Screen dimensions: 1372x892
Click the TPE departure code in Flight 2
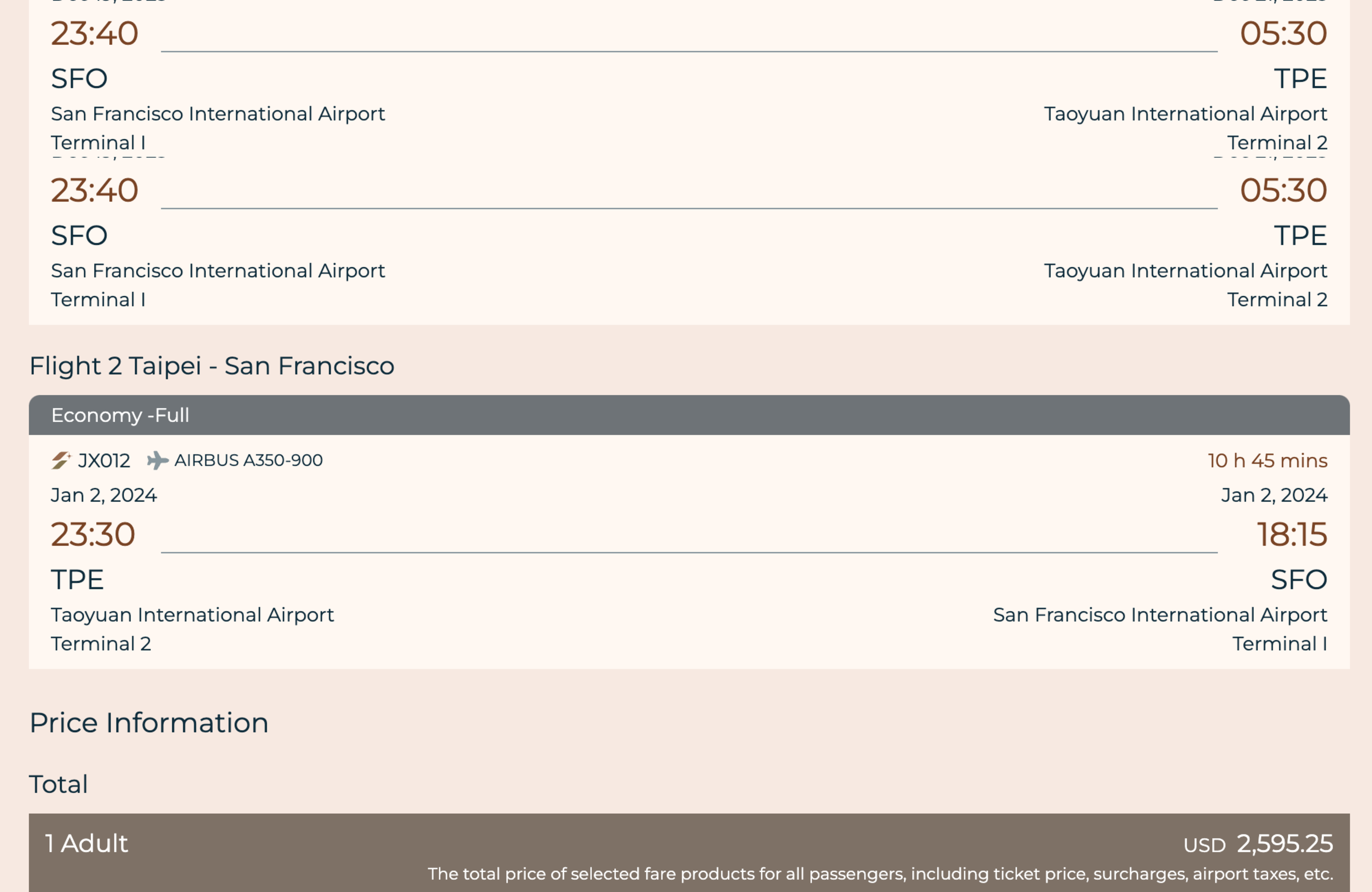[77, 580]
